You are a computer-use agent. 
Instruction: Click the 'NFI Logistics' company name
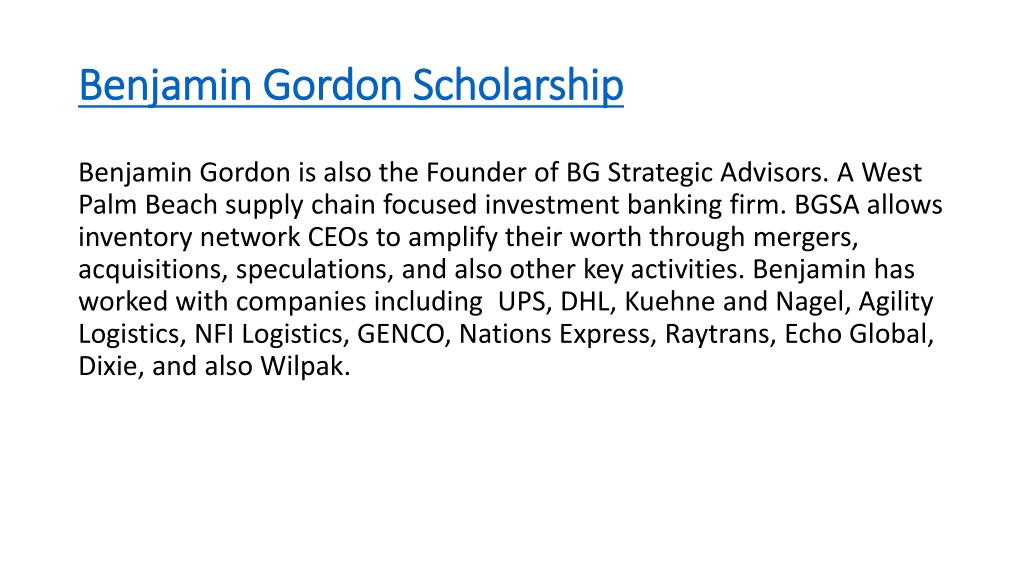(x=268, y=335)
